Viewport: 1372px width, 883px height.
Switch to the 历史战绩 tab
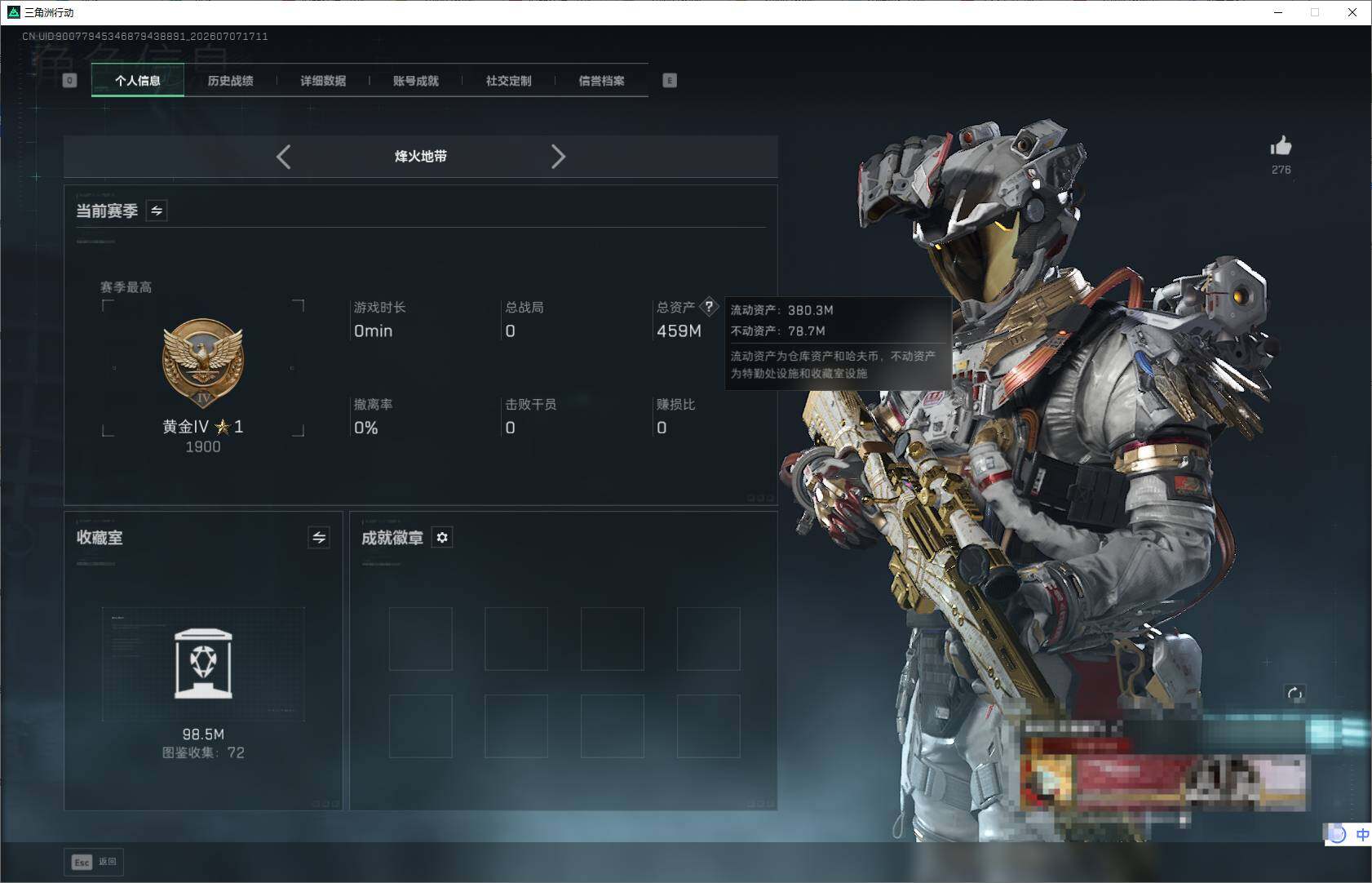coord(230,81)
